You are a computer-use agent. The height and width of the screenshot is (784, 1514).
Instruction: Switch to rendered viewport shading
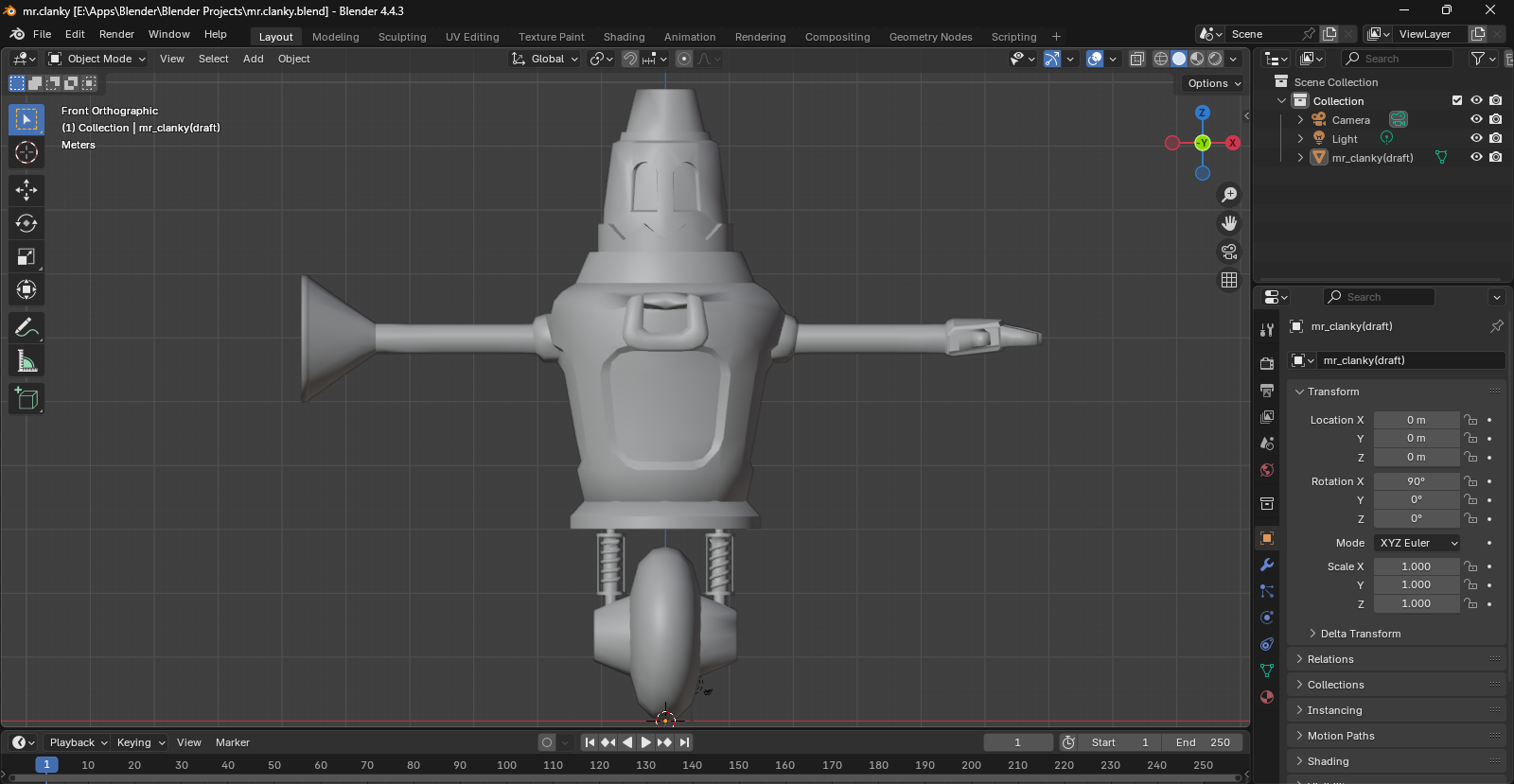click(1215, 59)
